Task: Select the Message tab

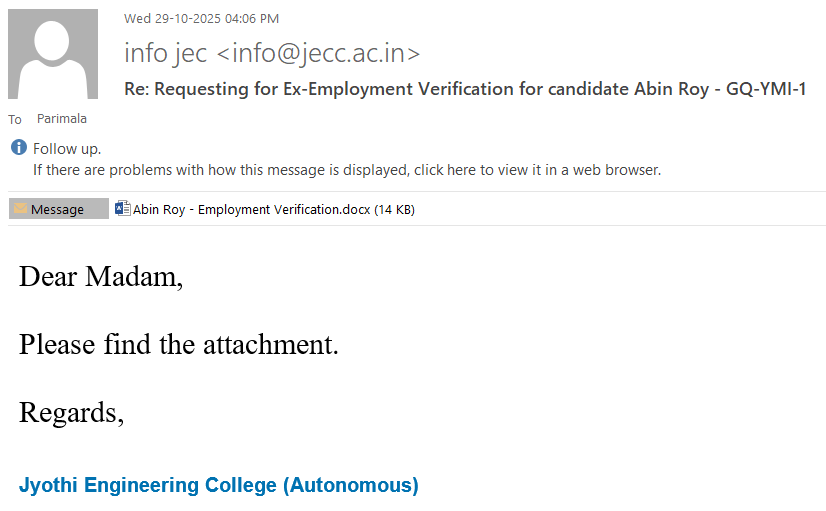Action: point(58,209)
